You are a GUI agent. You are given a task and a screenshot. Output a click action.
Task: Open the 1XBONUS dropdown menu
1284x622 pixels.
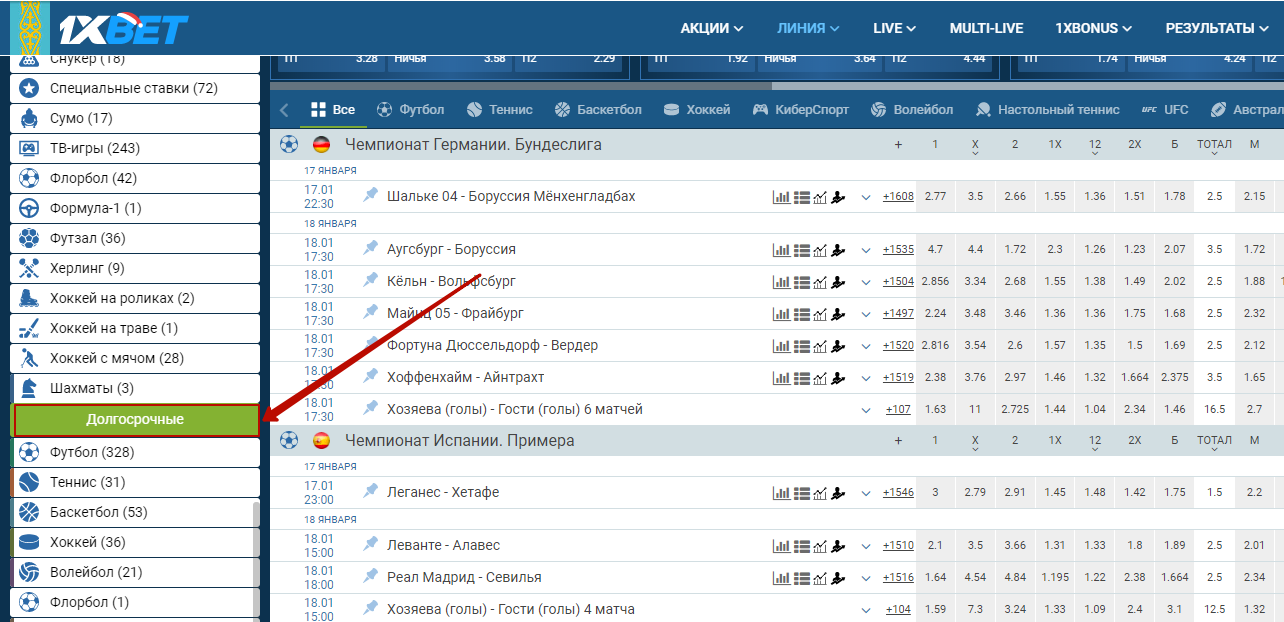[1094, 28]
